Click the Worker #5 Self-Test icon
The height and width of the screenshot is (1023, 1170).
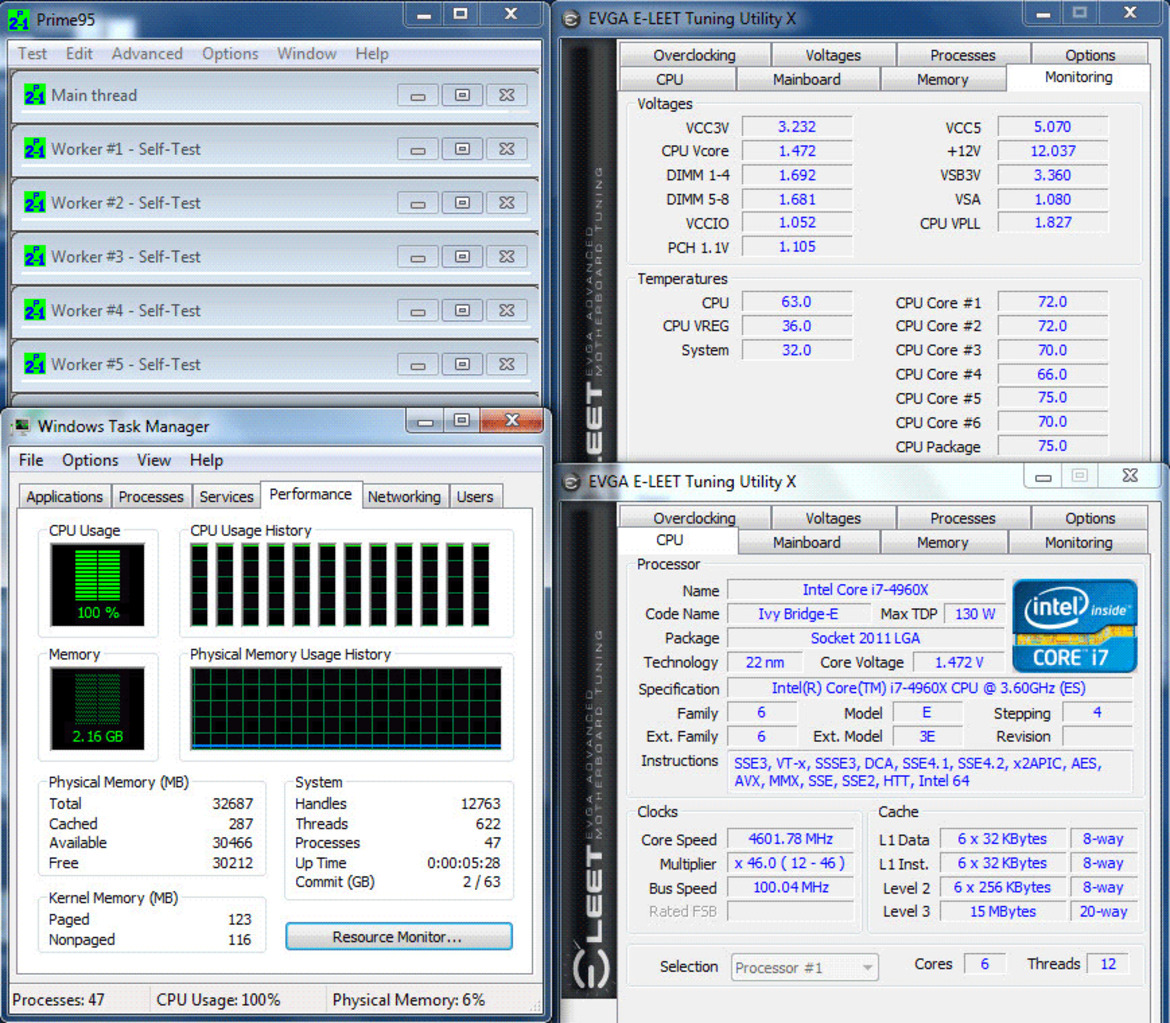click(34, 363)
